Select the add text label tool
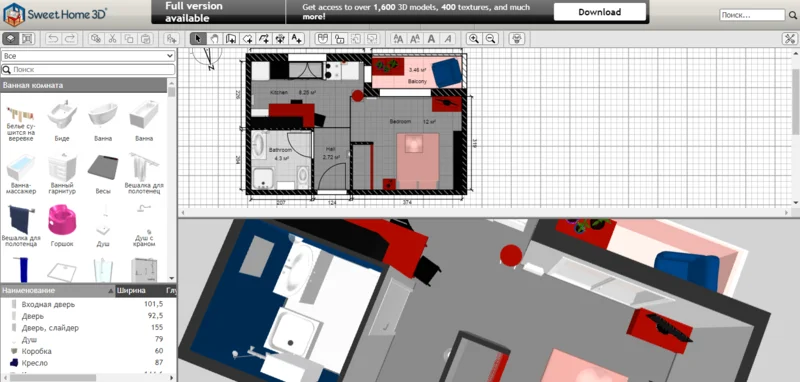The height and width of the screenshot is (382, 800). point(296,38)
